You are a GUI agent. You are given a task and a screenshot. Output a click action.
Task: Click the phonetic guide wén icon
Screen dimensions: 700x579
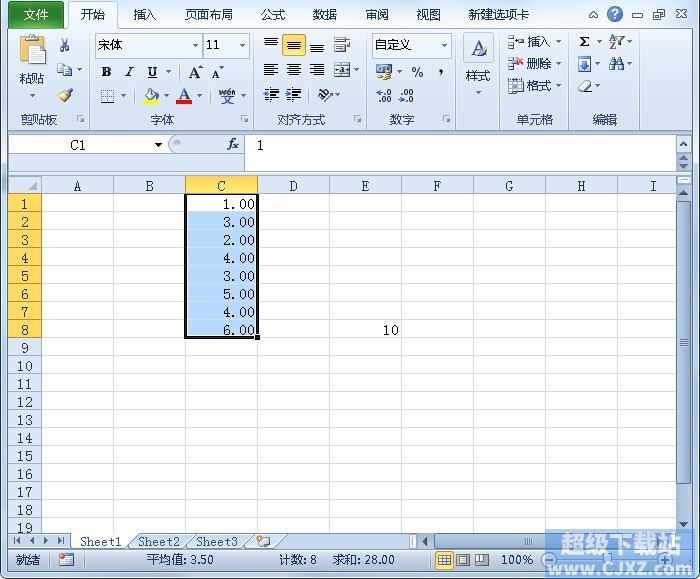pos(227,96)
